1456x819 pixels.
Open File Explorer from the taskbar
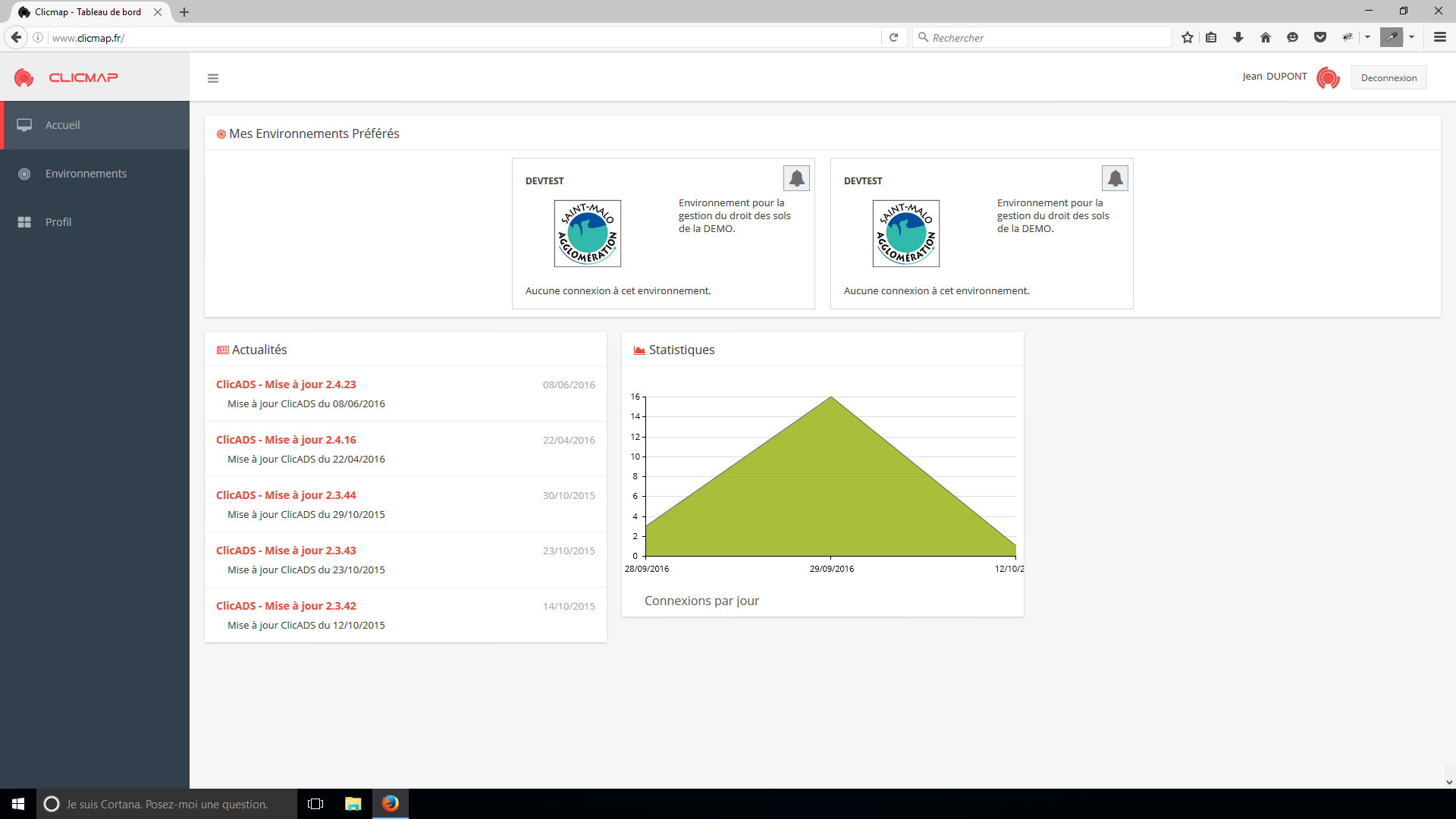pos(353,804)
